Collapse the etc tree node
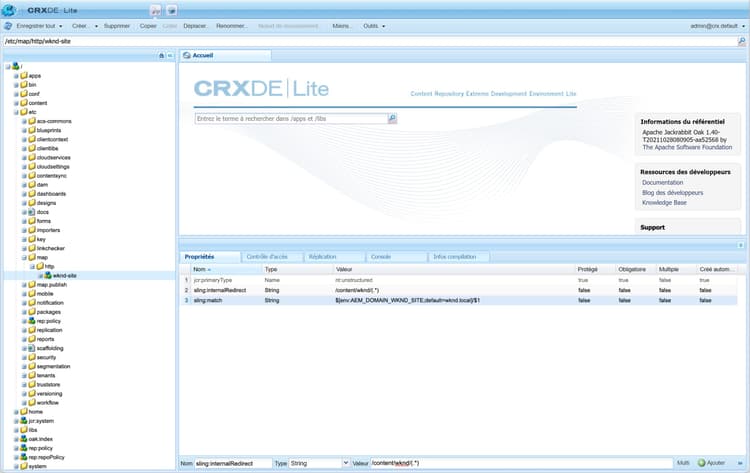Viewport: 750px width, 473px height. [16, 112]
